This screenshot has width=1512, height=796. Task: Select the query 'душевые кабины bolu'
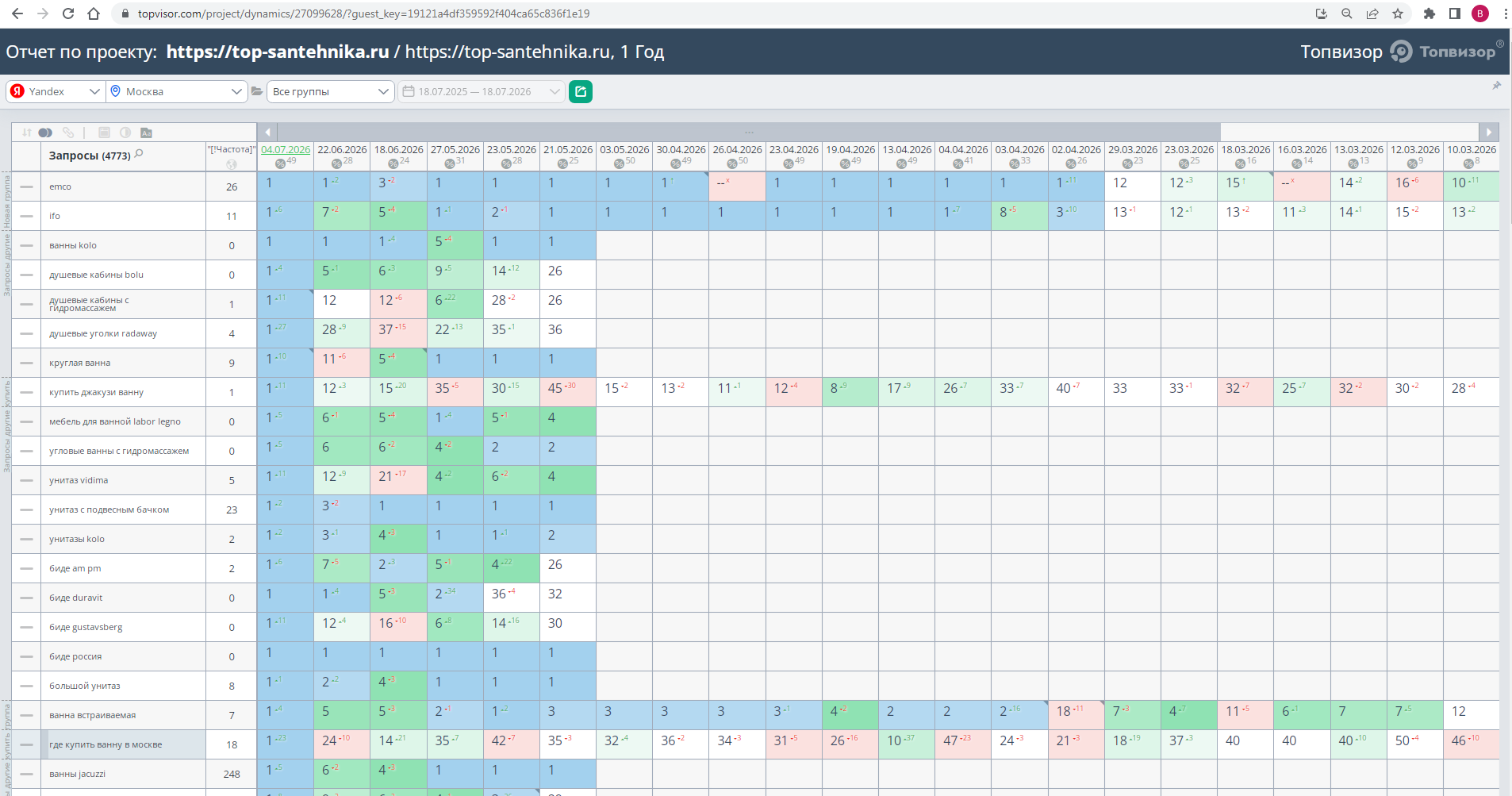point(97,275)
